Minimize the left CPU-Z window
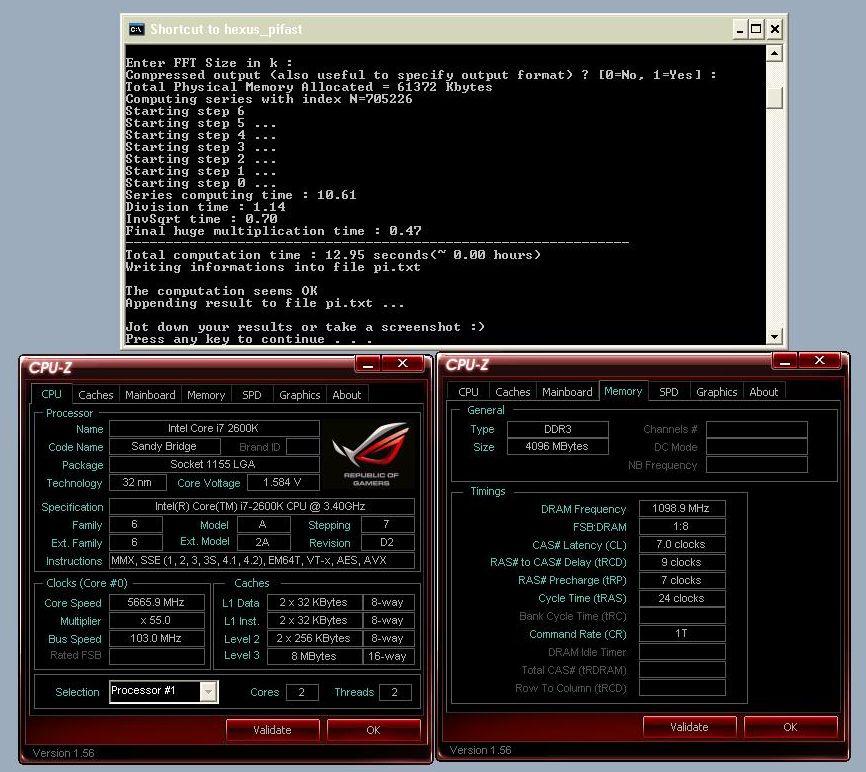866x772 pixels. click(x=368, y=363)
